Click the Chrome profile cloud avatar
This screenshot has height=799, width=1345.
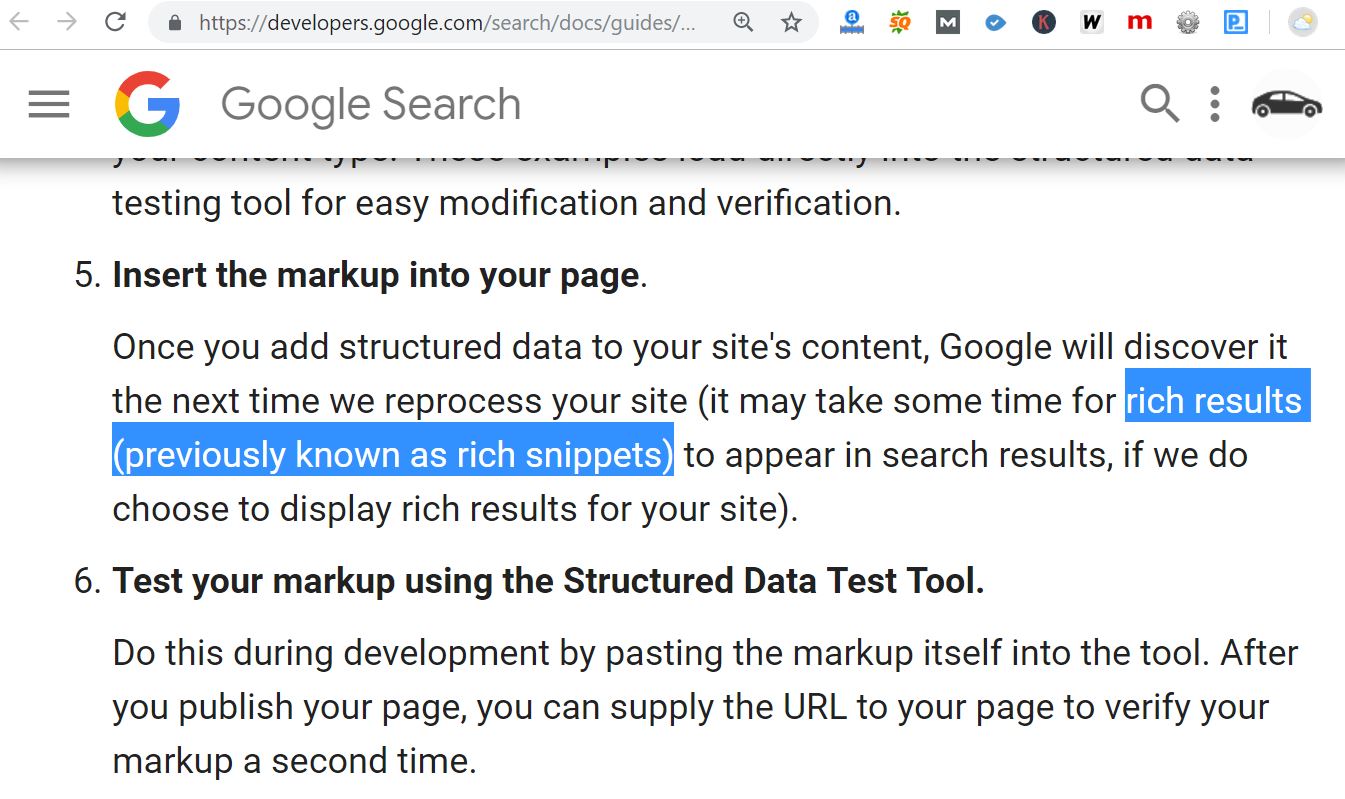point(1302,22)
